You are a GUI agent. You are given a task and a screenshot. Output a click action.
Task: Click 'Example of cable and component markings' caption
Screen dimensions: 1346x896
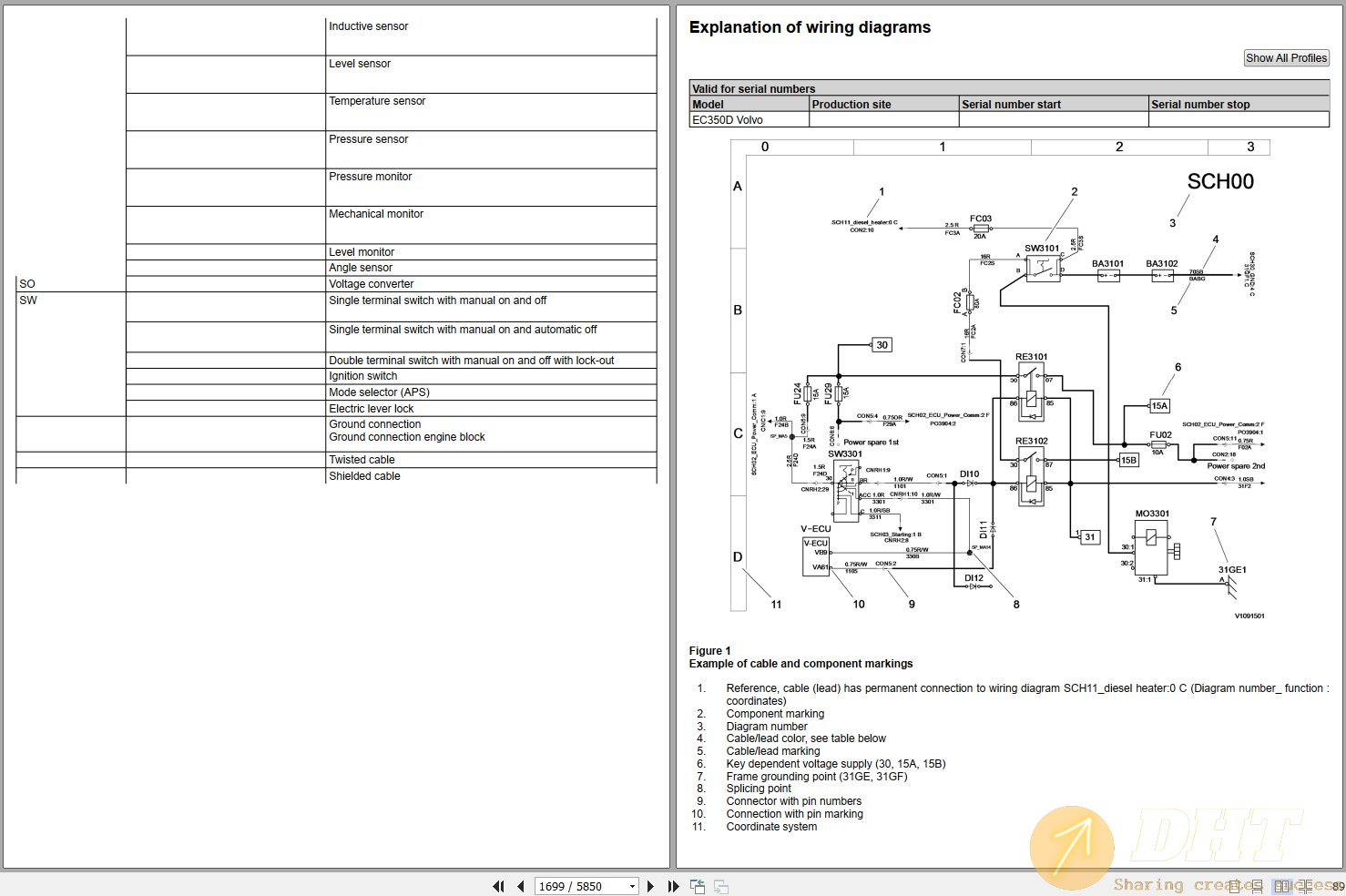tap(800, 664)
